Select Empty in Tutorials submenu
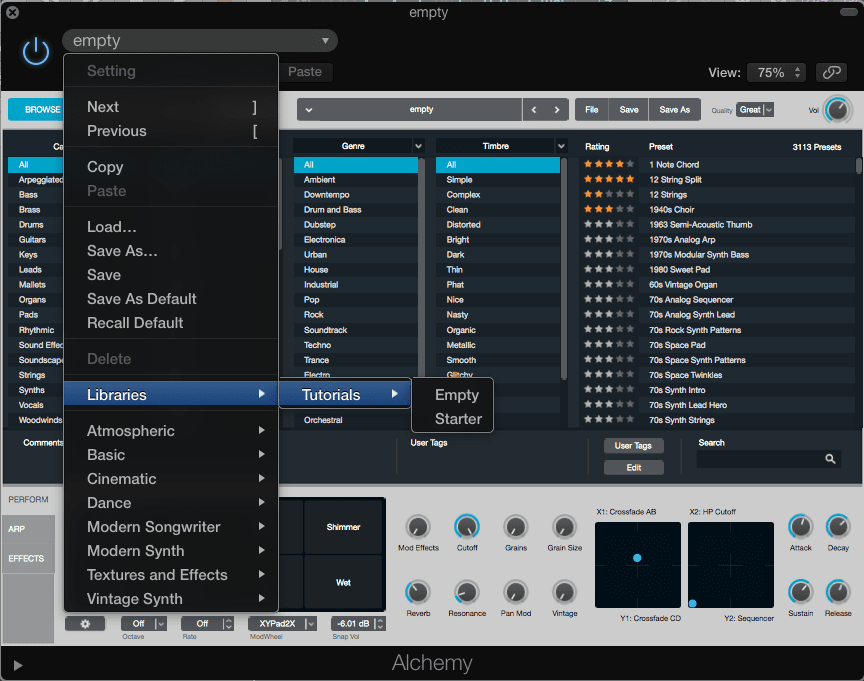864x681 pixels. pos(452,395)
